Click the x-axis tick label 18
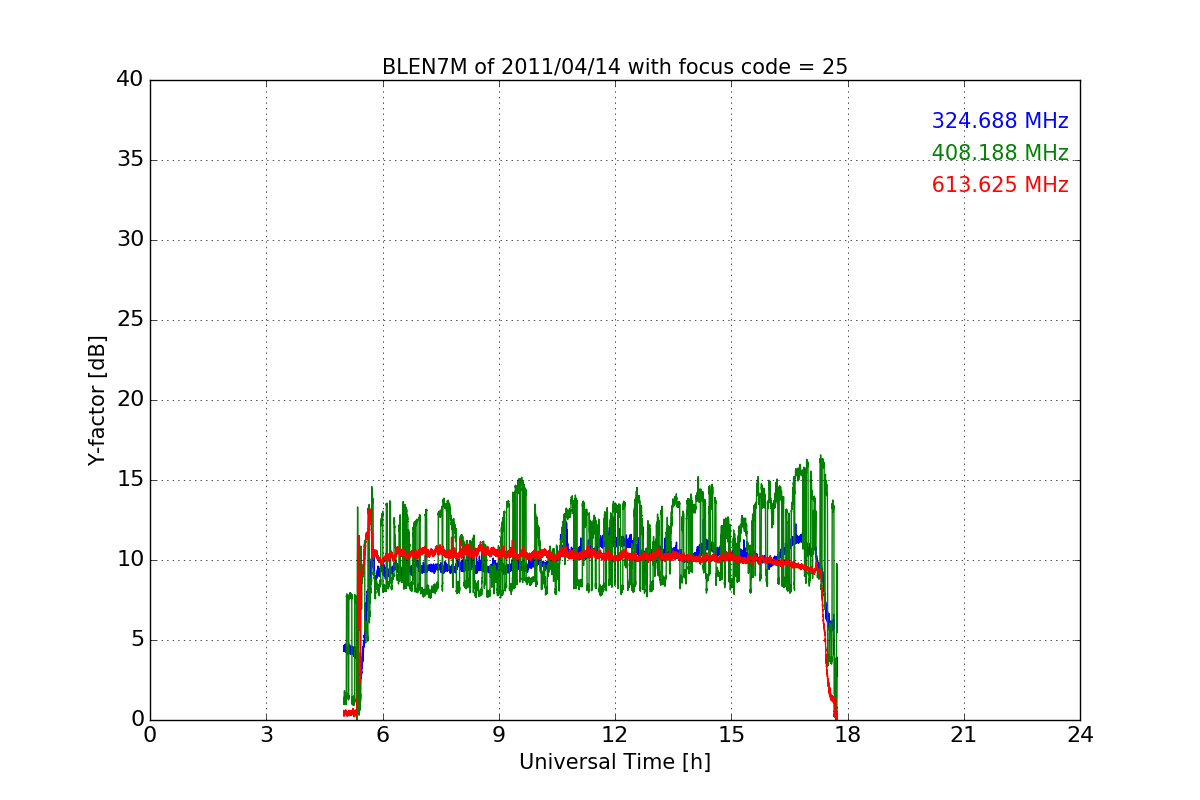 848,735
